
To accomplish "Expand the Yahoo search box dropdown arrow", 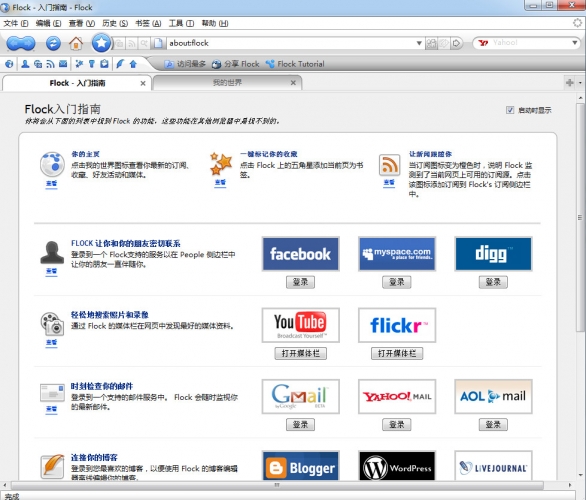I will 574,43.
